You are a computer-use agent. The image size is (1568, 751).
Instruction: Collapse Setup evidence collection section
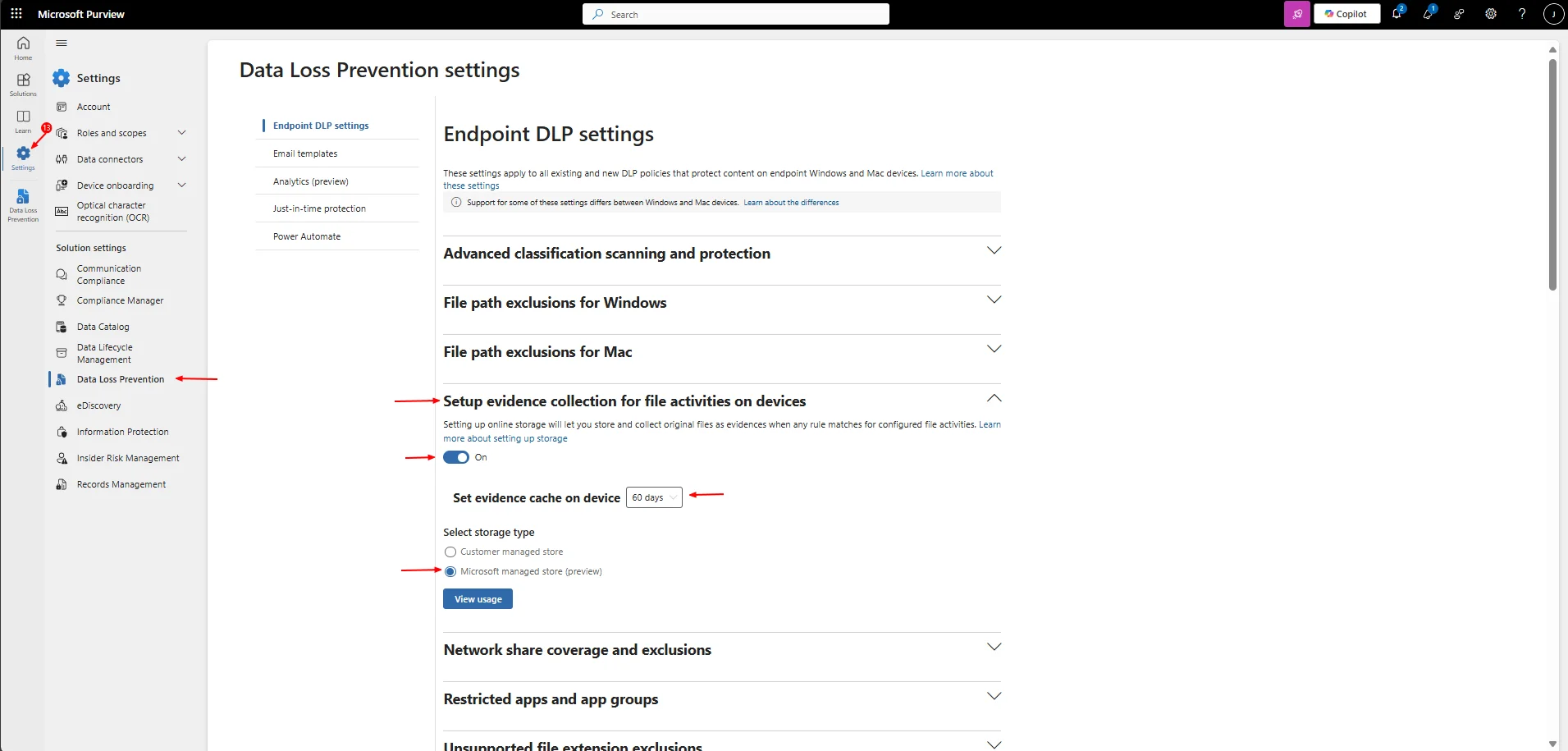tap(994, 398)
